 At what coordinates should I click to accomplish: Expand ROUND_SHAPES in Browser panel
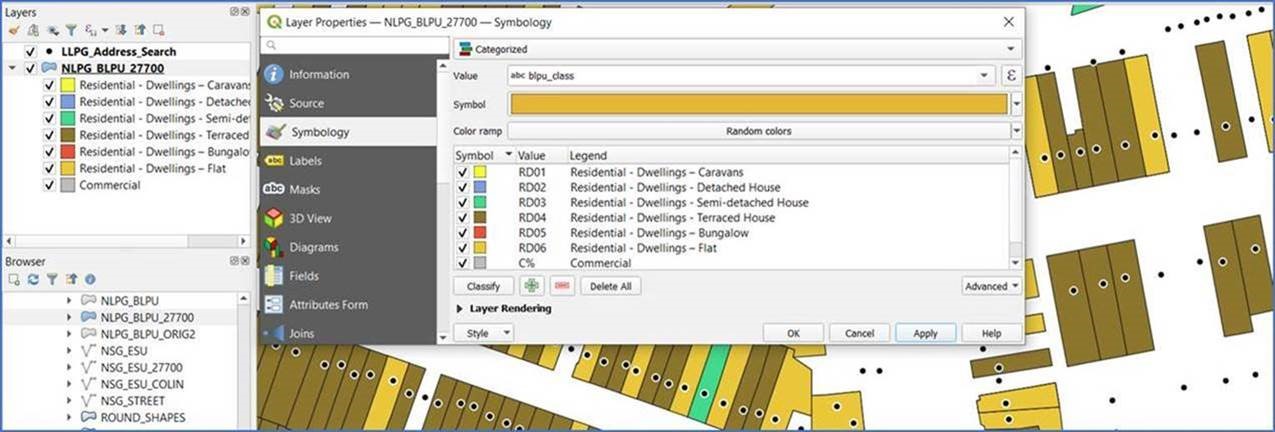point(69,417)
